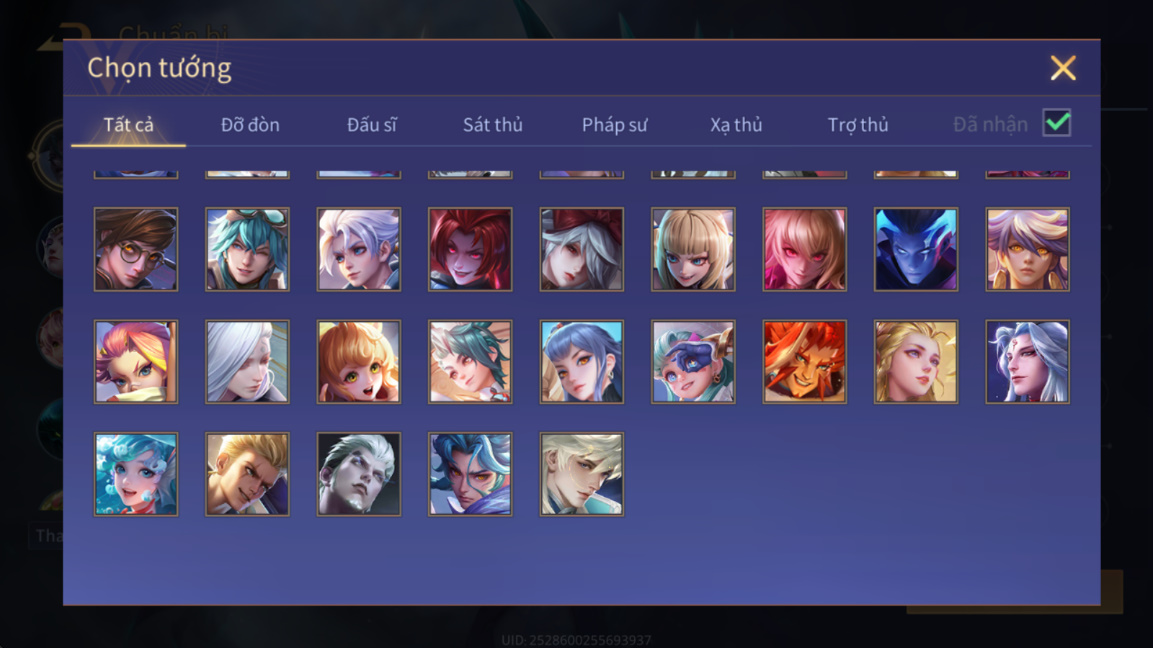Filter heroes by Xạ thủ
The width and height of the screenshot is (1153, 648).
click(736, 125)
